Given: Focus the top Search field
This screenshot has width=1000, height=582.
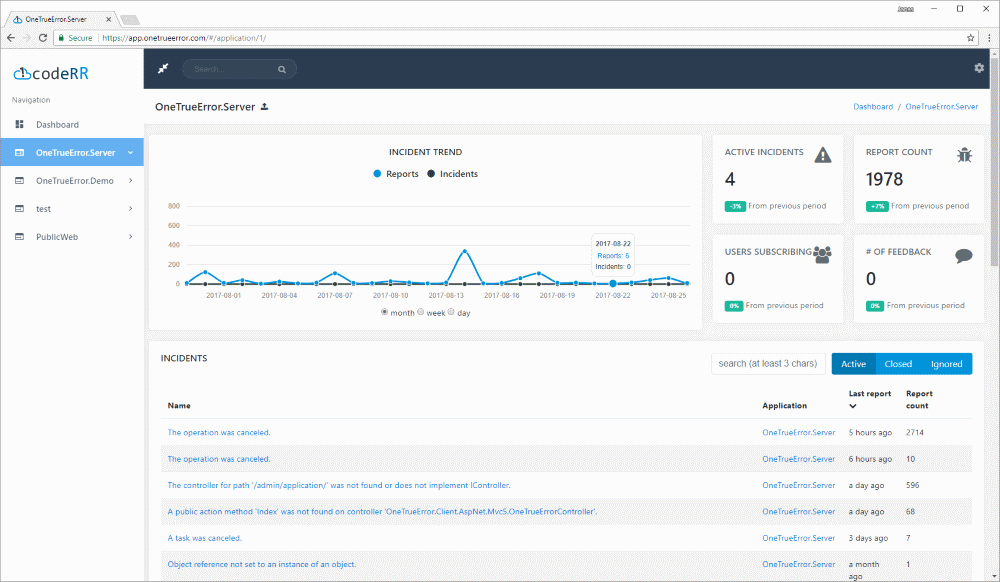Looking at the screenshot, I should click(239, 69).
